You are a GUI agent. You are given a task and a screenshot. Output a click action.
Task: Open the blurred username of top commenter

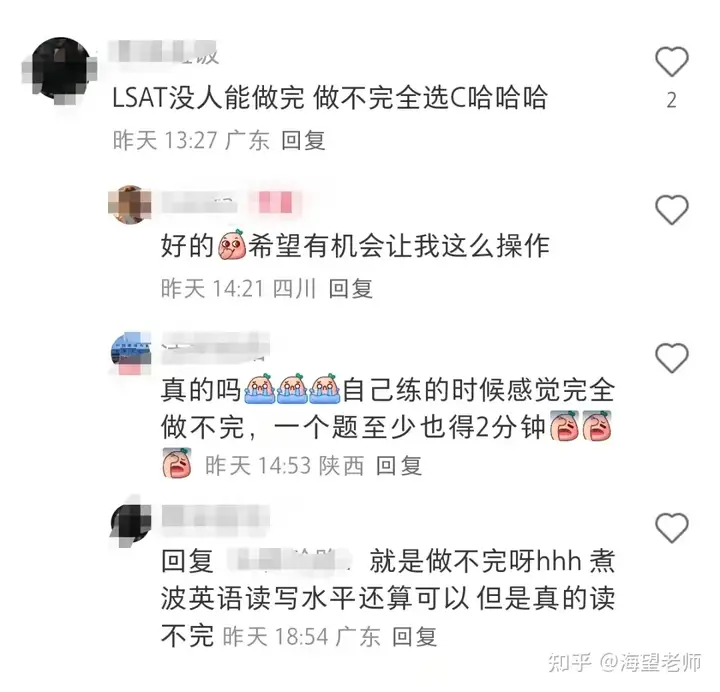click(x=165, y=54)
